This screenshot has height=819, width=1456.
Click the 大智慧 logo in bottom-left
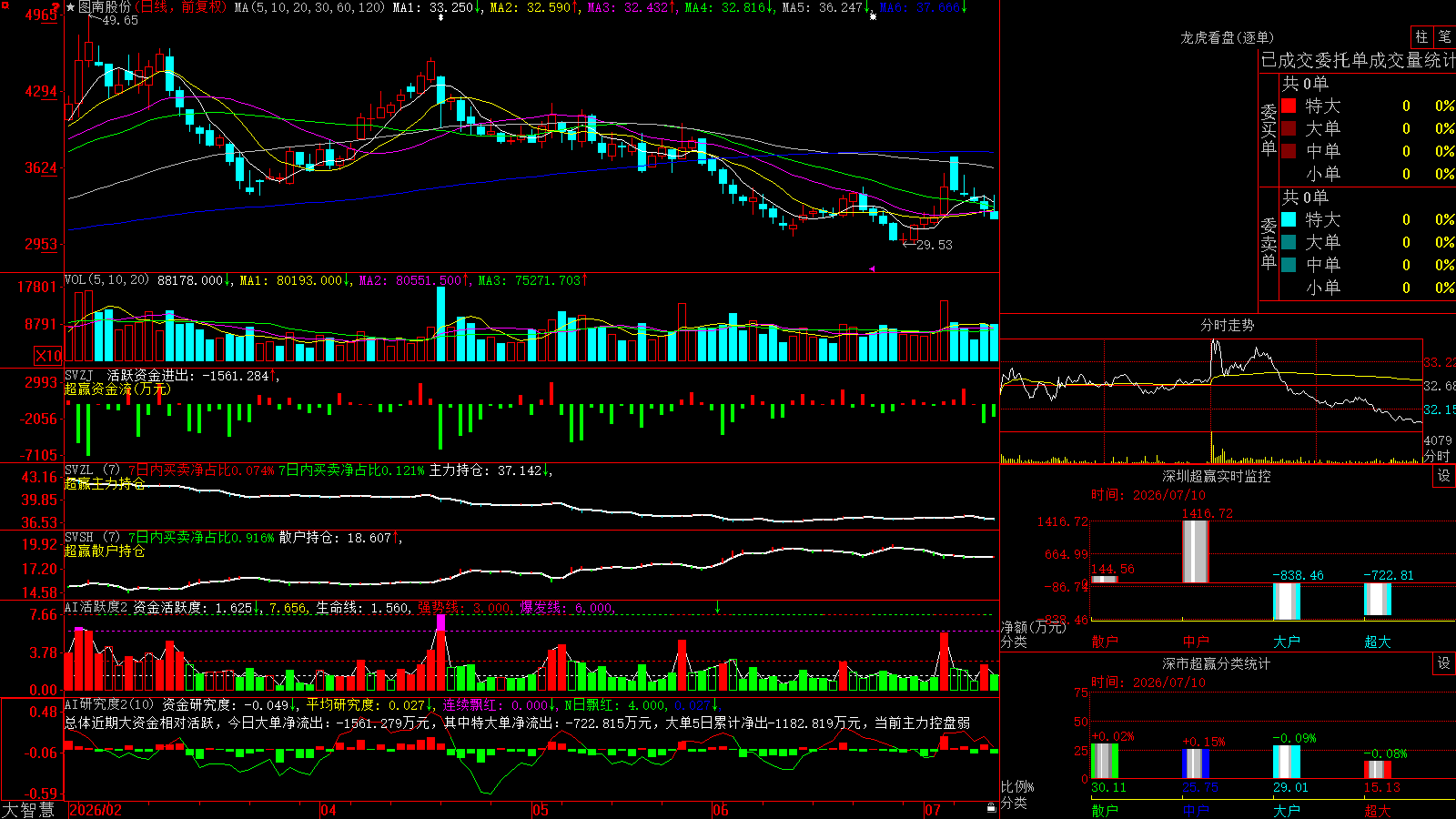[x=28, y=810]
